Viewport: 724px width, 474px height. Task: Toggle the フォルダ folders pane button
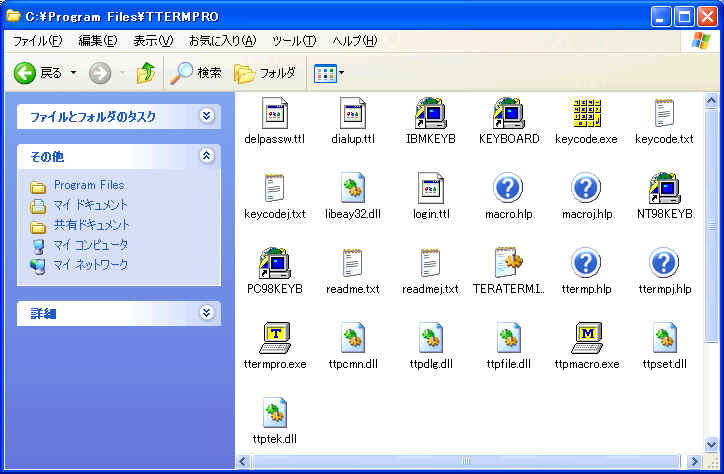pyautogui.click(x=265, y=72)
